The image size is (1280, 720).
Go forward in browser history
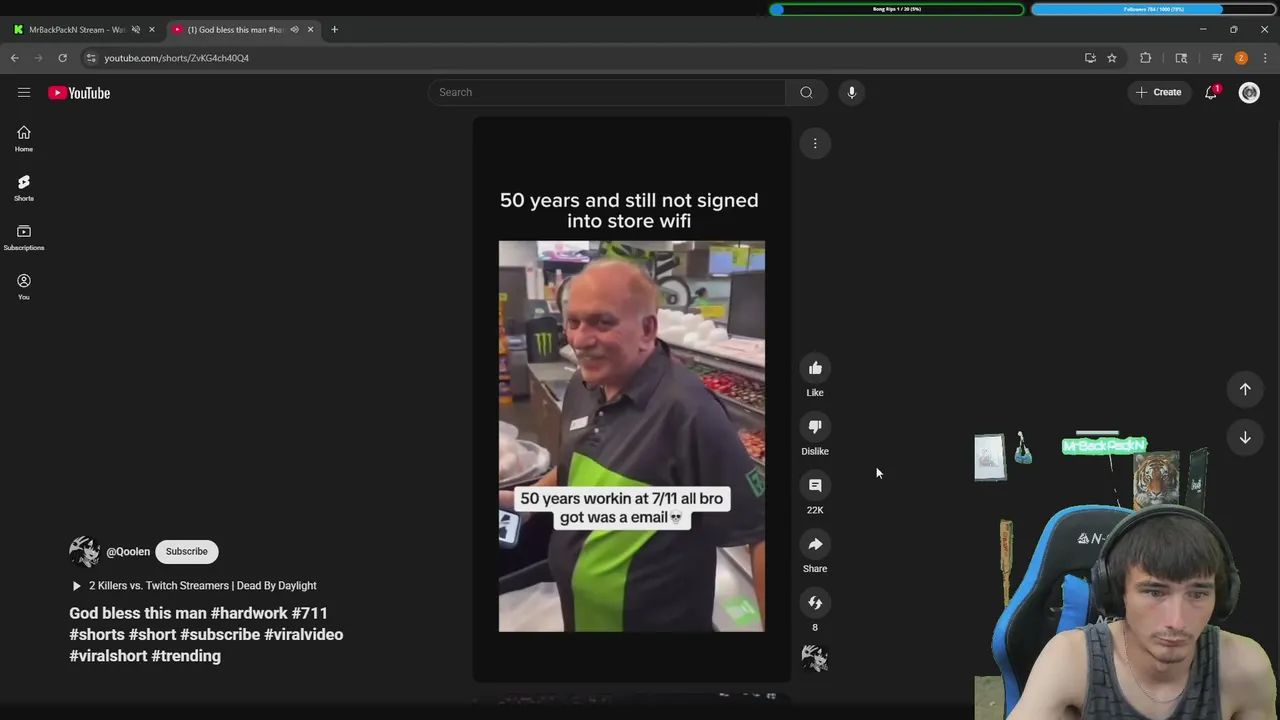click(38, 58)
